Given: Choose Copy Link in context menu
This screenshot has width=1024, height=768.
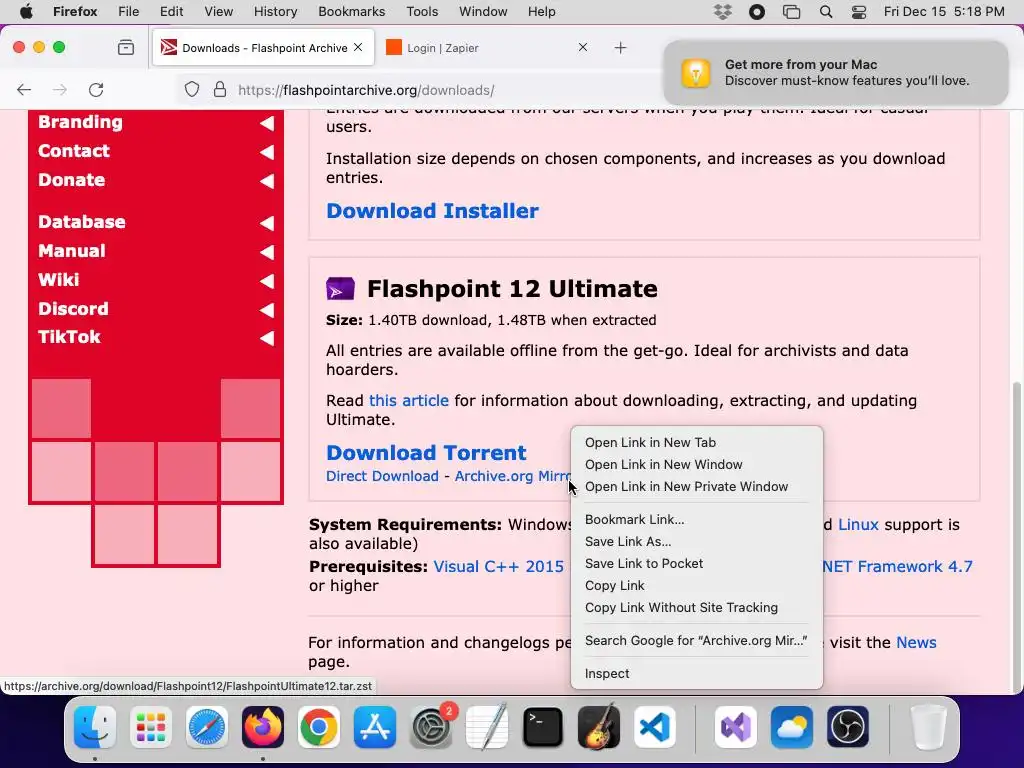Looking at the screenshot, I should (x=696, y=586).
